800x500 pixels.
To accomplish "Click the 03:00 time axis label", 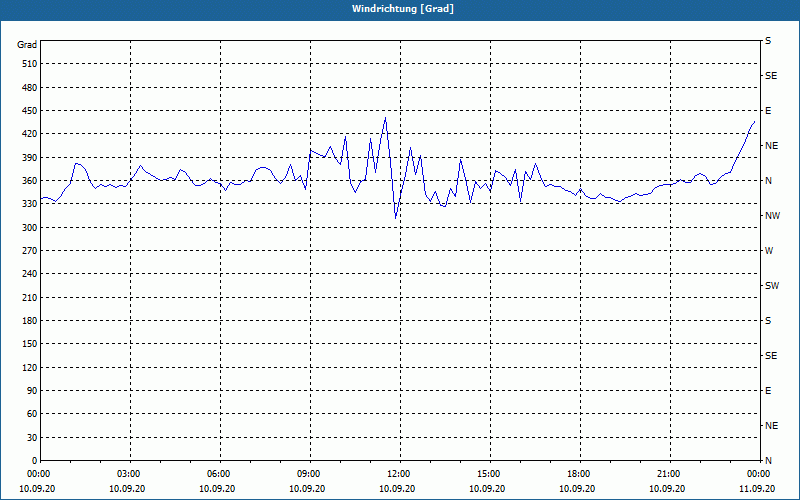I will coord(131,474).
